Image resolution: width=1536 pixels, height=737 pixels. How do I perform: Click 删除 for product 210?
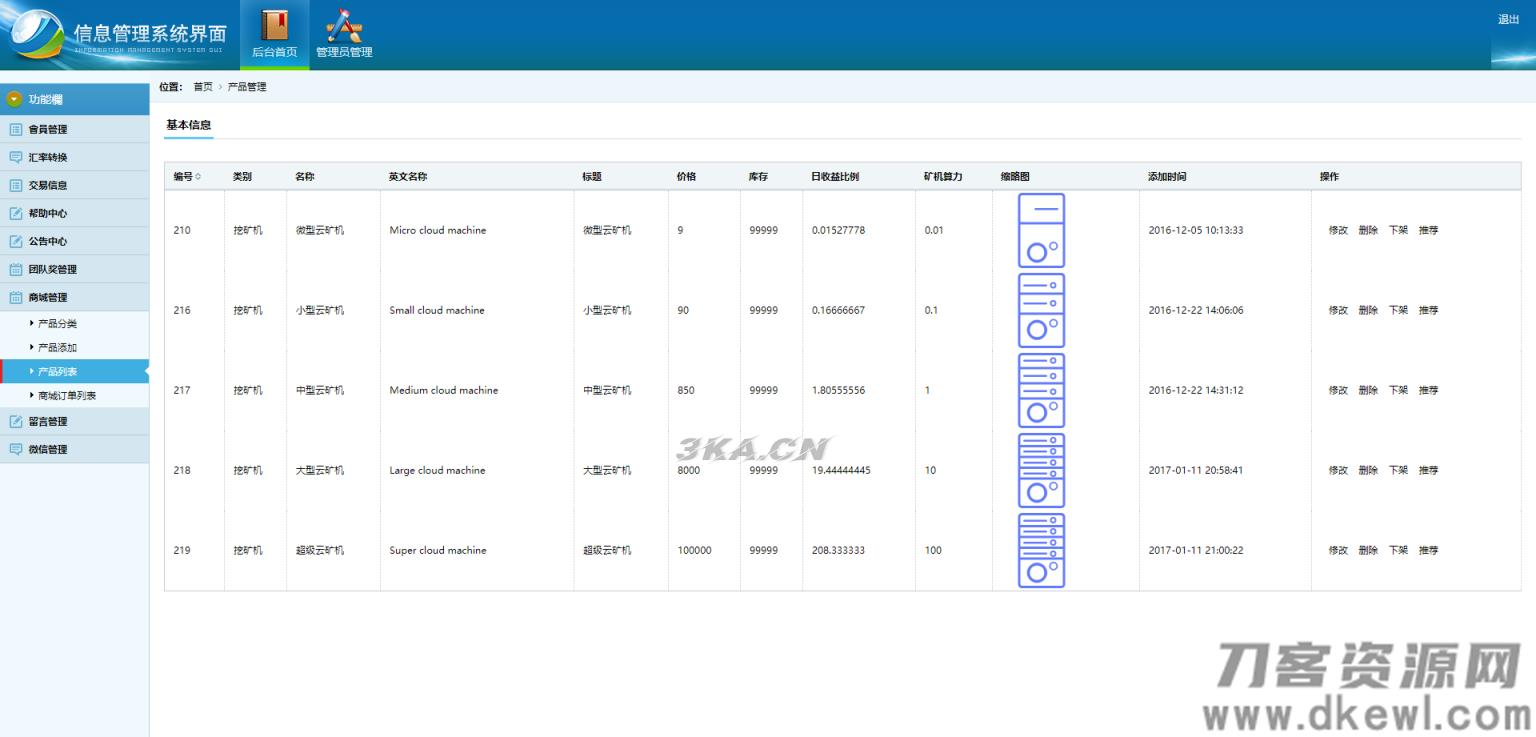click(1368, 230)
